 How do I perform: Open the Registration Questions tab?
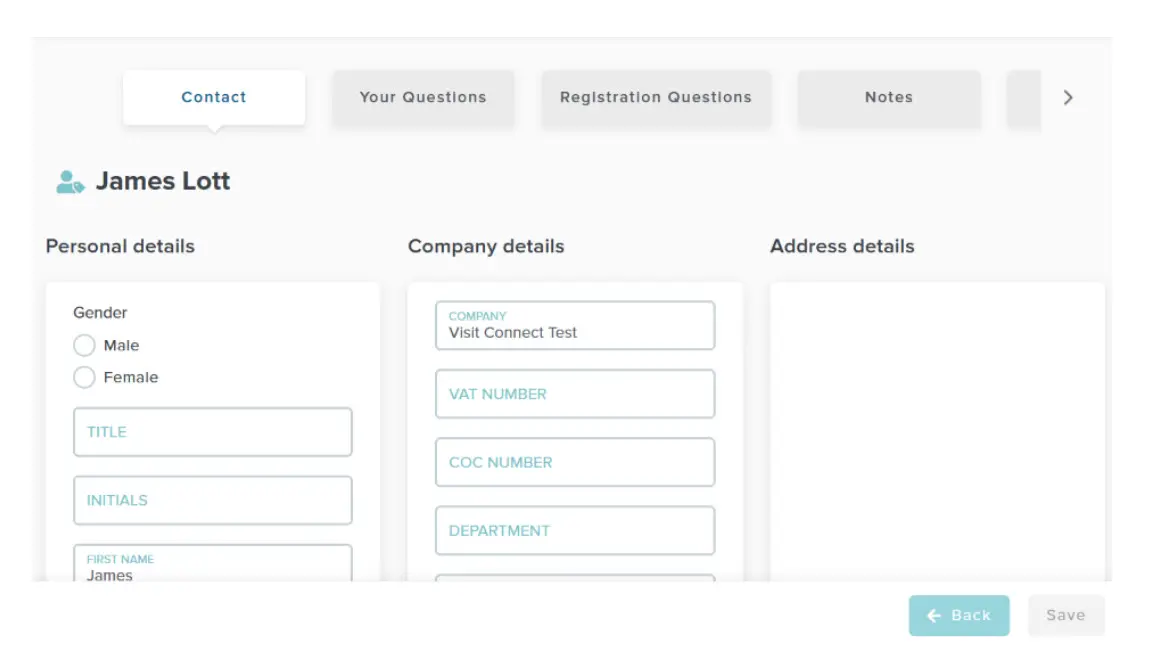pos(655,97)
